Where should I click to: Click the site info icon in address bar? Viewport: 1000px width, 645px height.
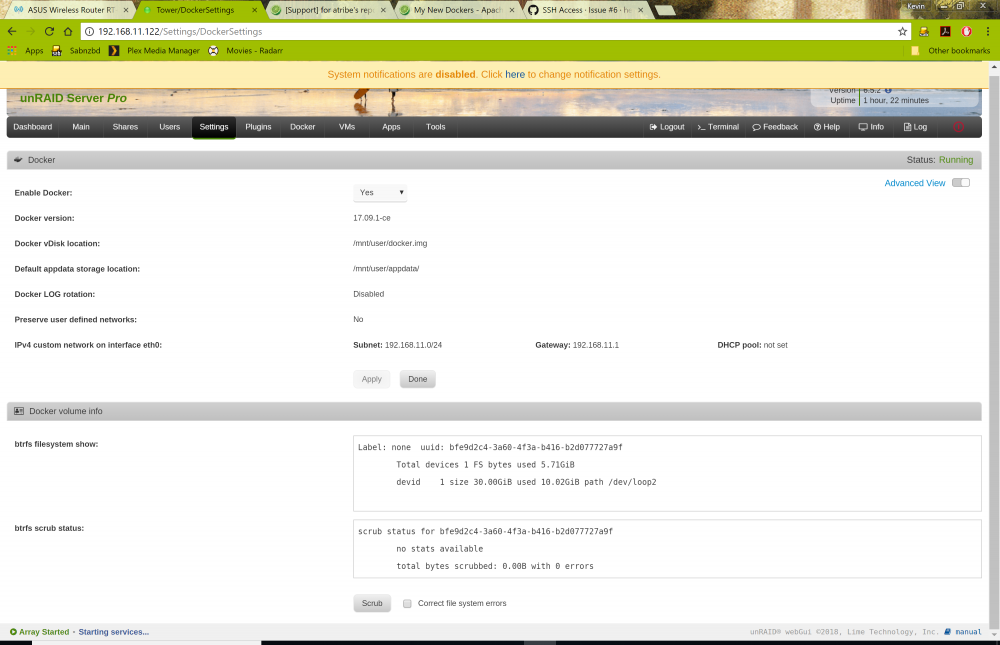(90, 31)
